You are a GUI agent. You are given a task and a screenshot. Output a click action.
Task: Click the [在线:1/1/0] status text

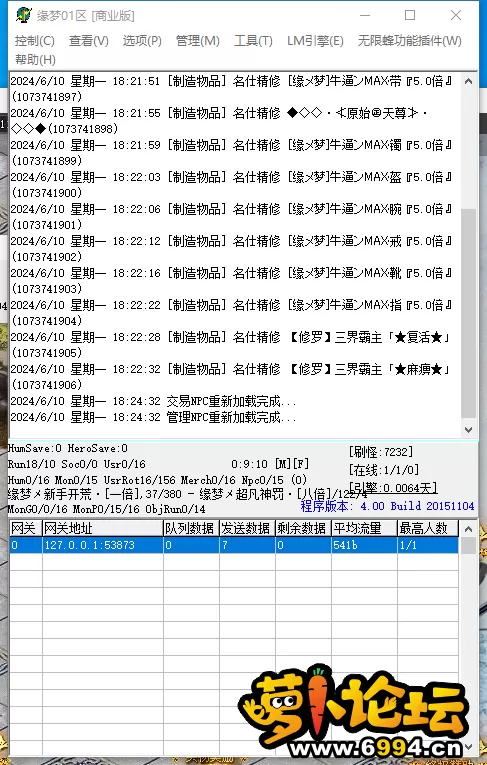tap(384, 470)
